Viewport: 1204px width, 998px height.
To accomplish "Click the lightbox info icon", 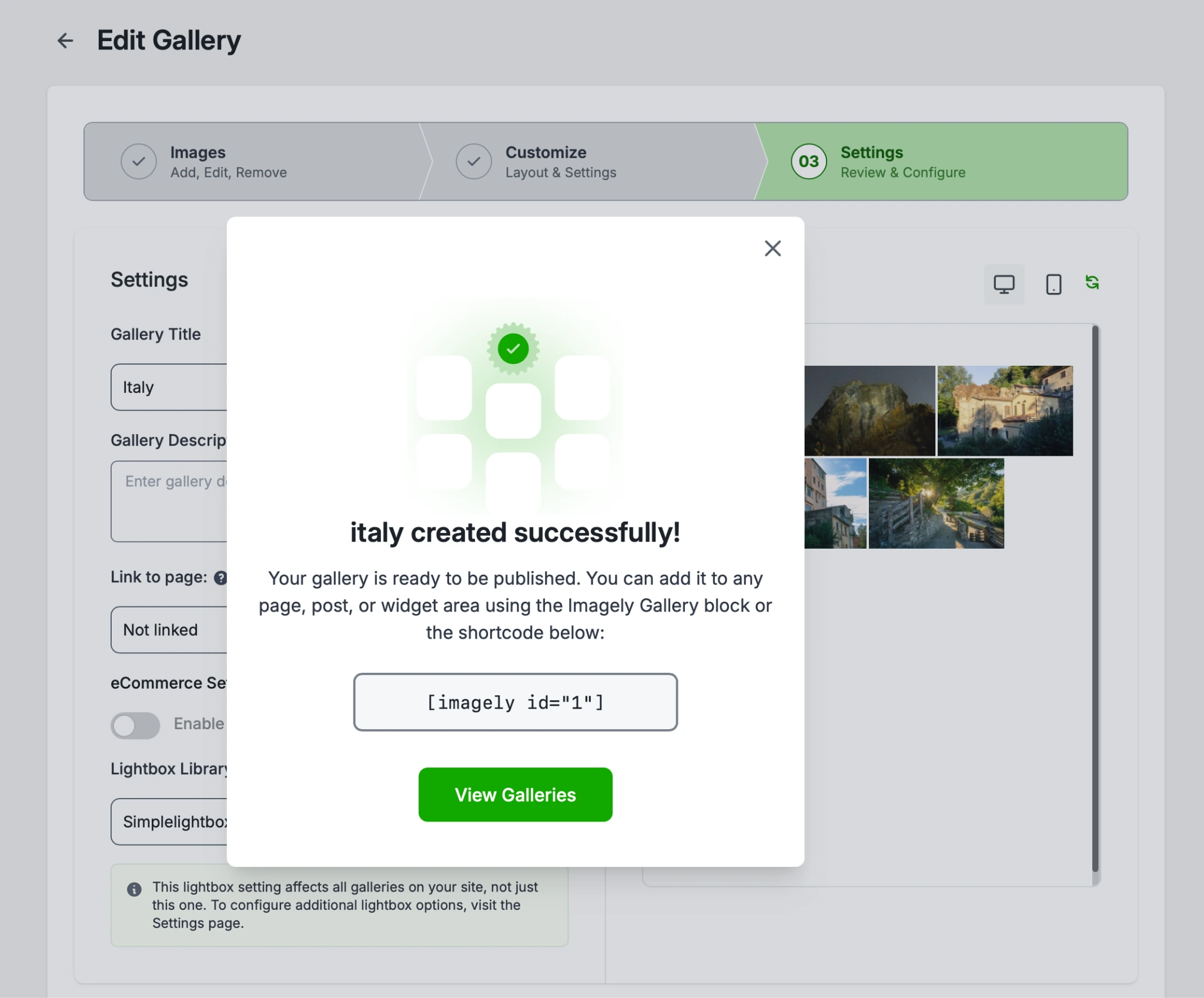I will click(x=134, y=889).
